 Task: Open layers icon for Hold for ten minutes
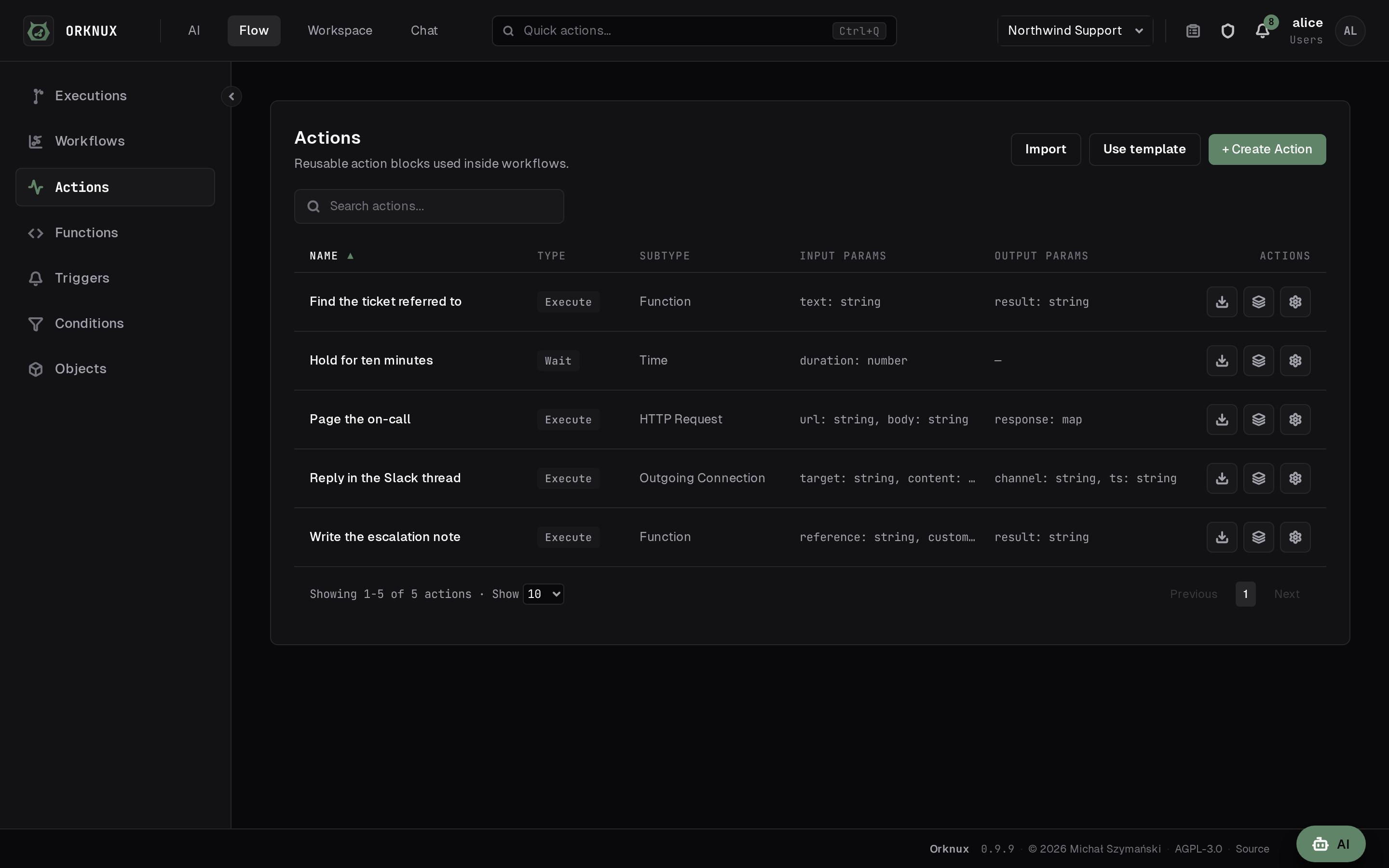tap(1259, 361)
